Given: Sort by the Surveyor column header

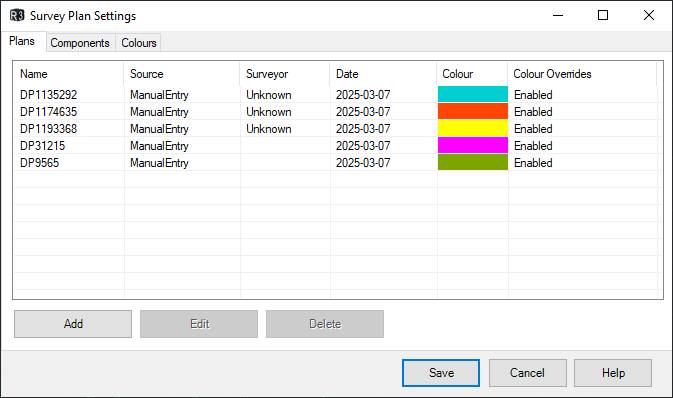Looking at the screenshot, I should point(285,74).
